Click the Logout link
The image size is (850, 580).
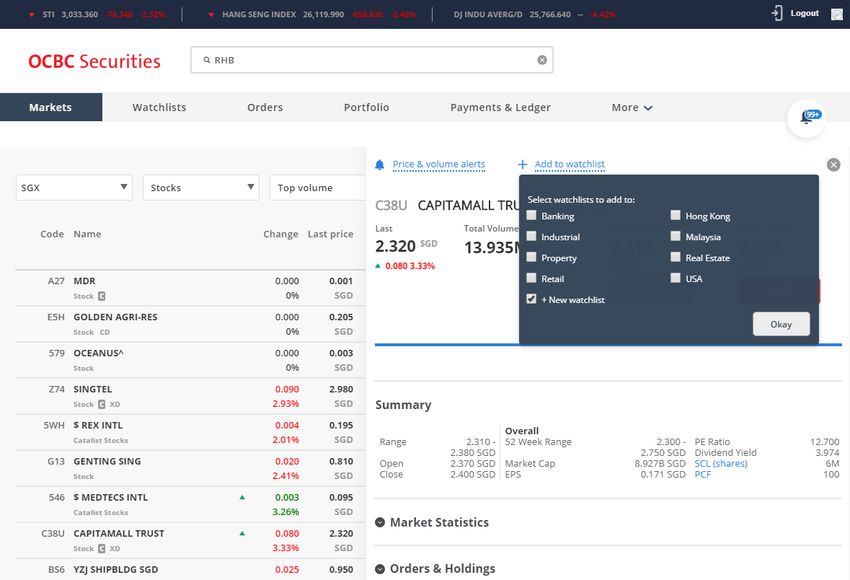[x=804, y=14]
